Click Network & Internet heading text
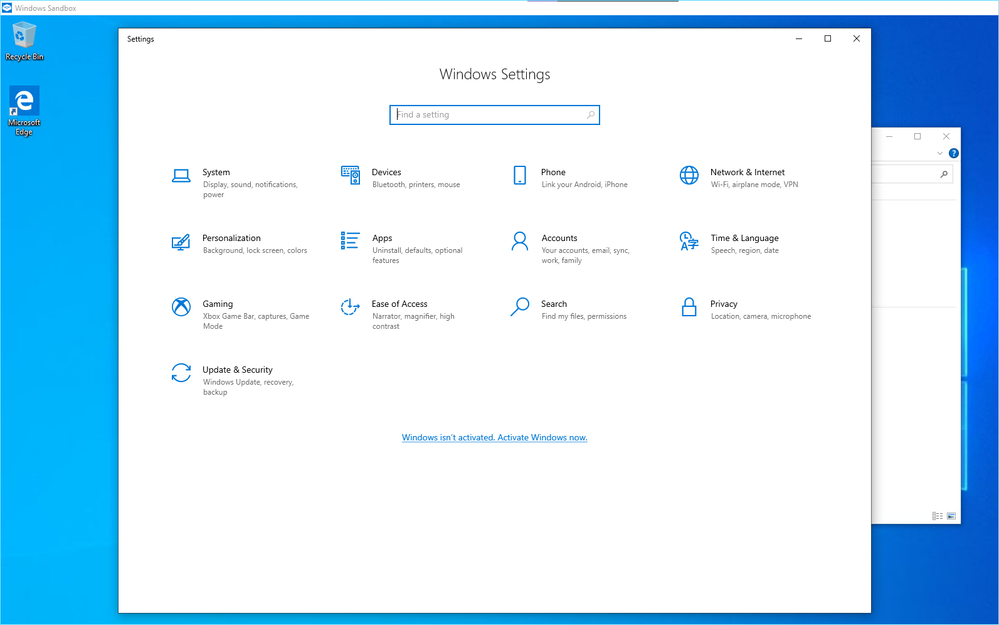This screenshot has height=625, width=999. (747, 172)
